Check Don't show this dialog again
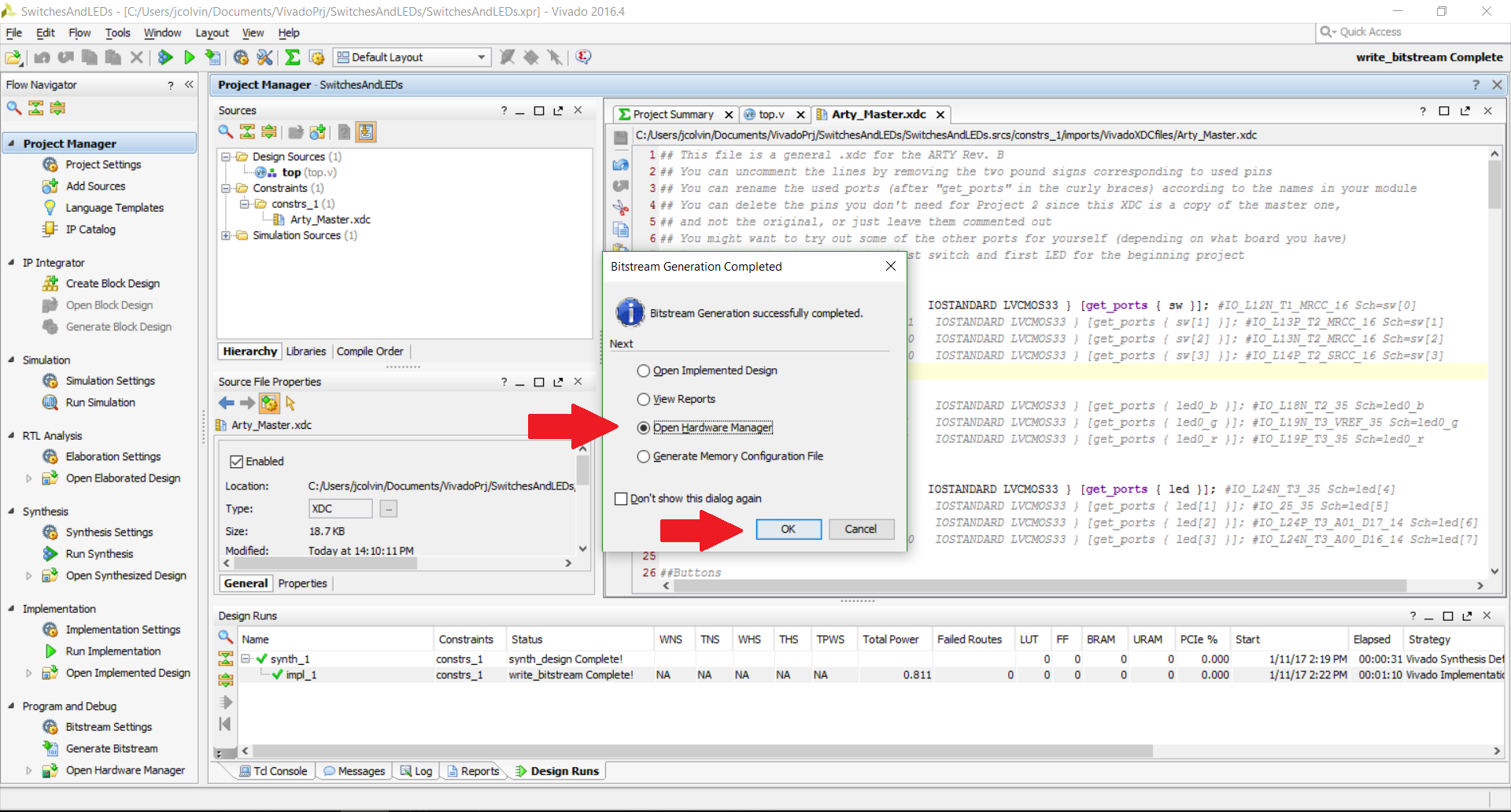The image size is (1511, 812). 621,499
